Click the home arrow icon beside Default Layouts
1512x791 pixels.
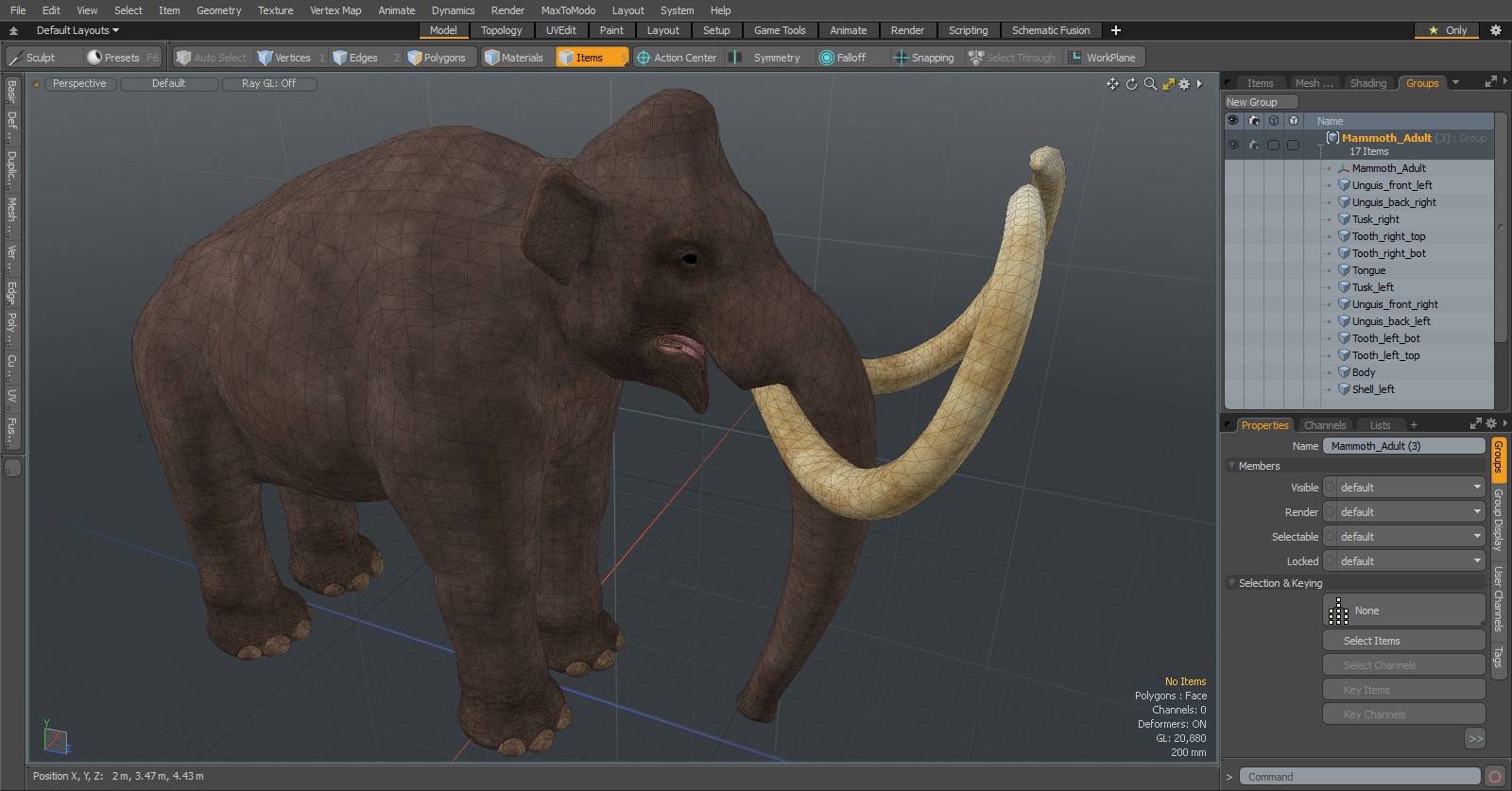pyautogui.click(x=13, y=30)
